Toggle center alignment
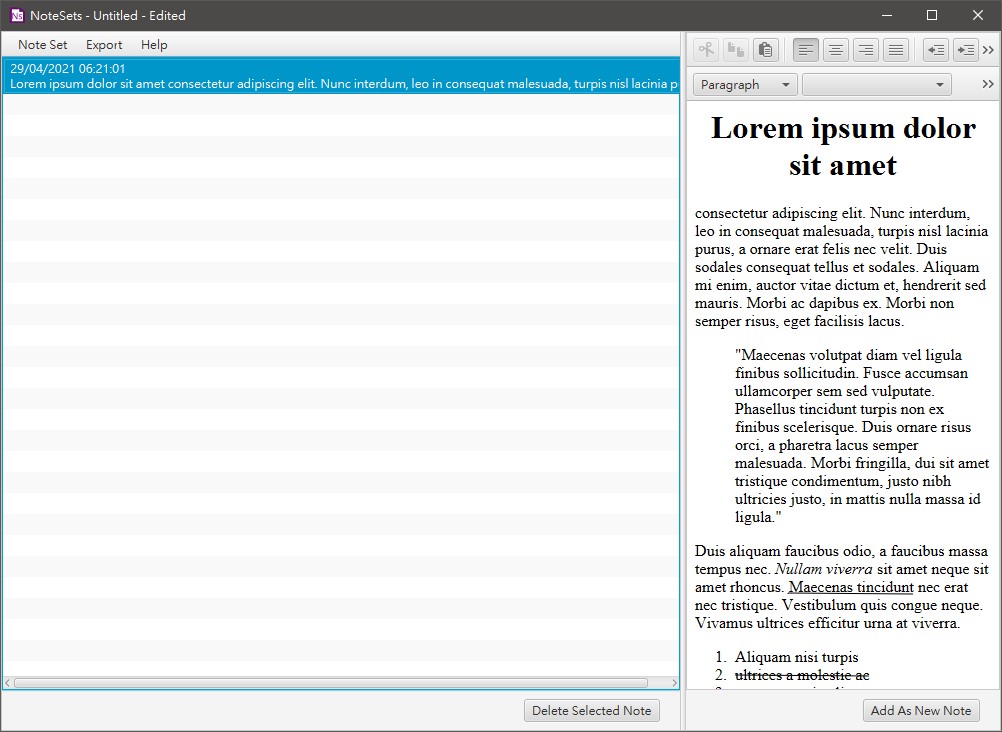 point(836,50)
